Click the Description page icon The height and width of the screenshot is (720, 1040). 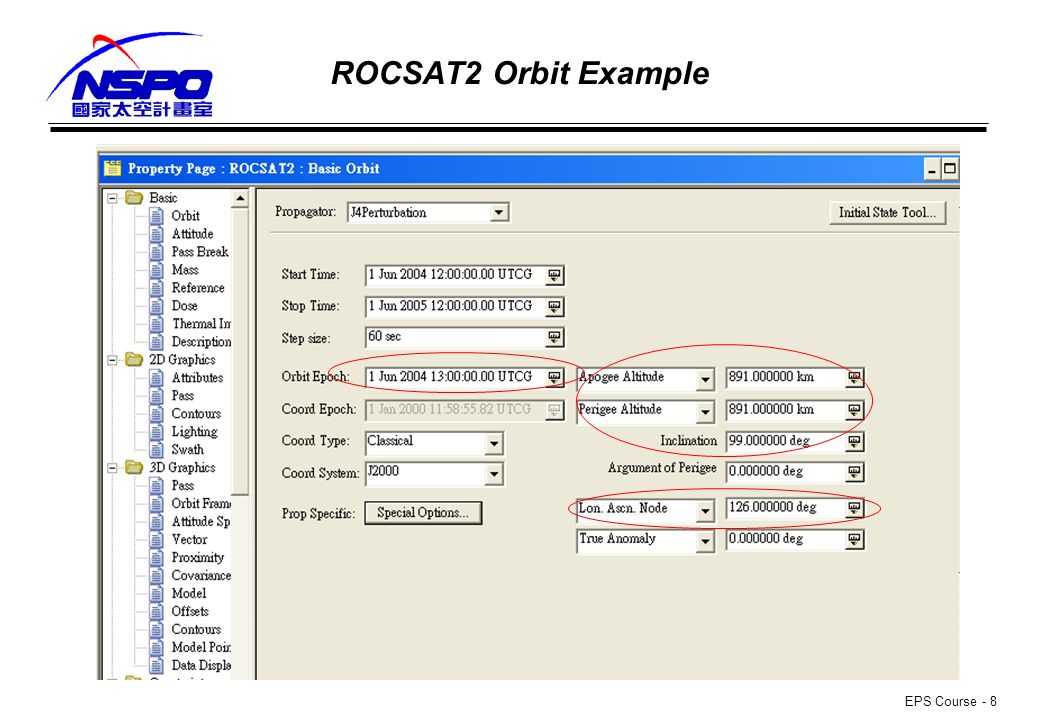point(156,341)
